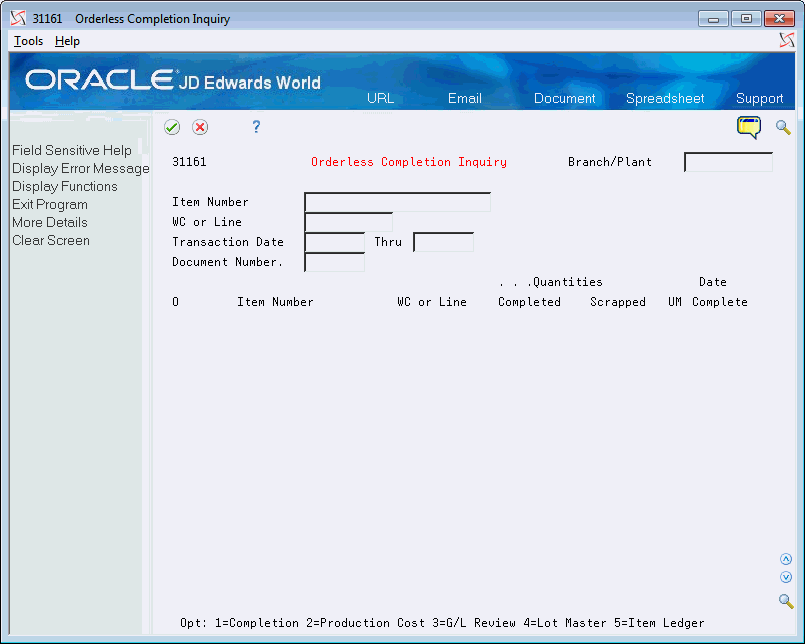Select Display Functions in sidebar
Viewport: 805px width, 644px height.
[x=65, y=186]
